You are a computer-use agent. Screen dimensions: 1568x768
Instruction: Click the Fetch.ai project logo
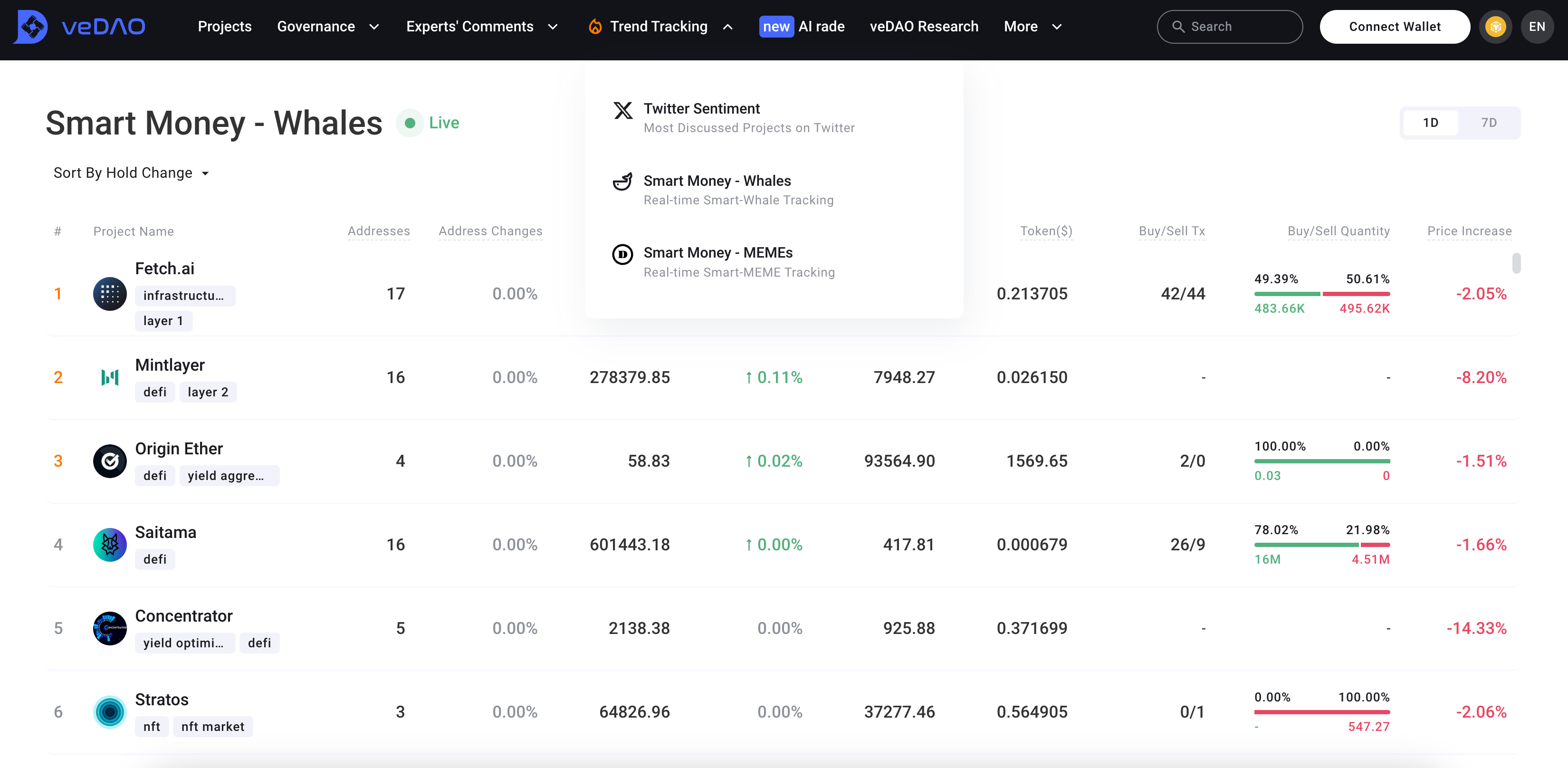tap(110, 294)
